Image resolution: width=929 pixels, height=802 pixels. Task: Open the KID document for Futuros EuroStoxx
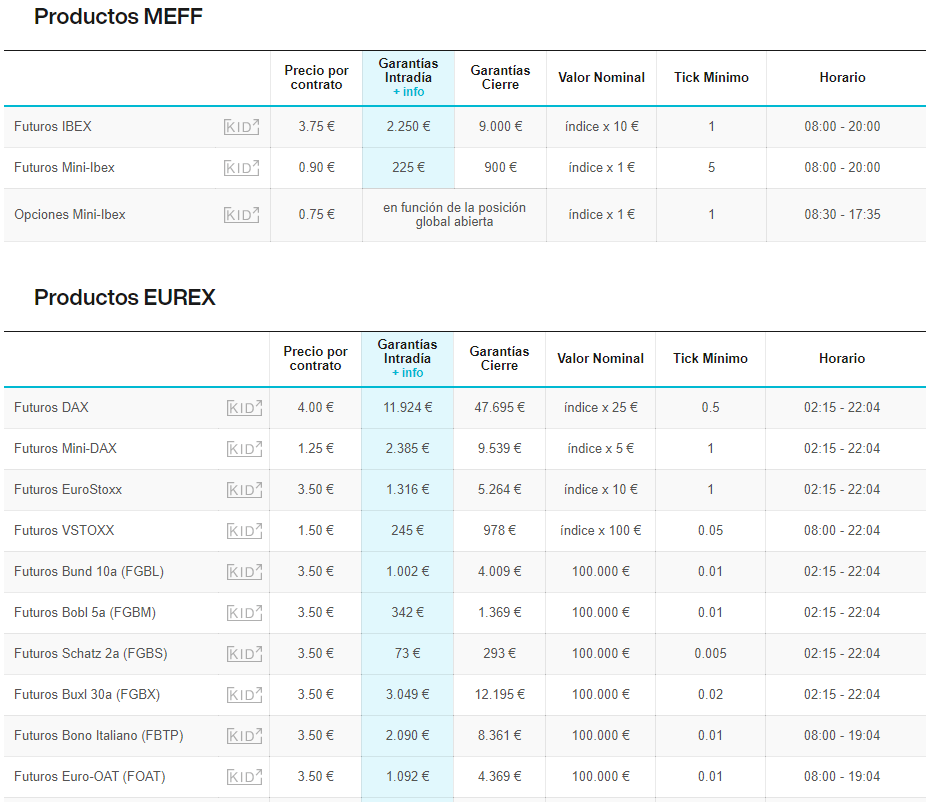pyautogui.click(x=244, y=490)
